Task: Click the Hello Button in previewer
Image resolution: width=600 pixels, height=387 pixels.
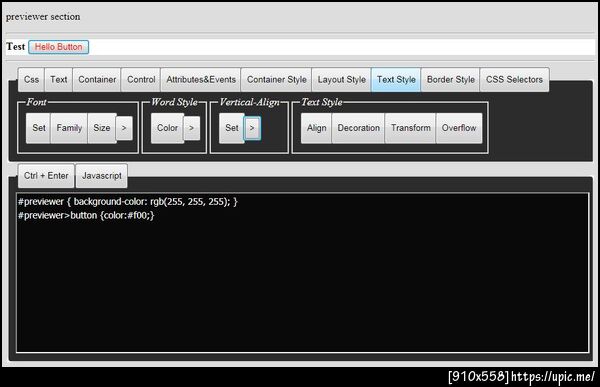Action: (58, 47)
